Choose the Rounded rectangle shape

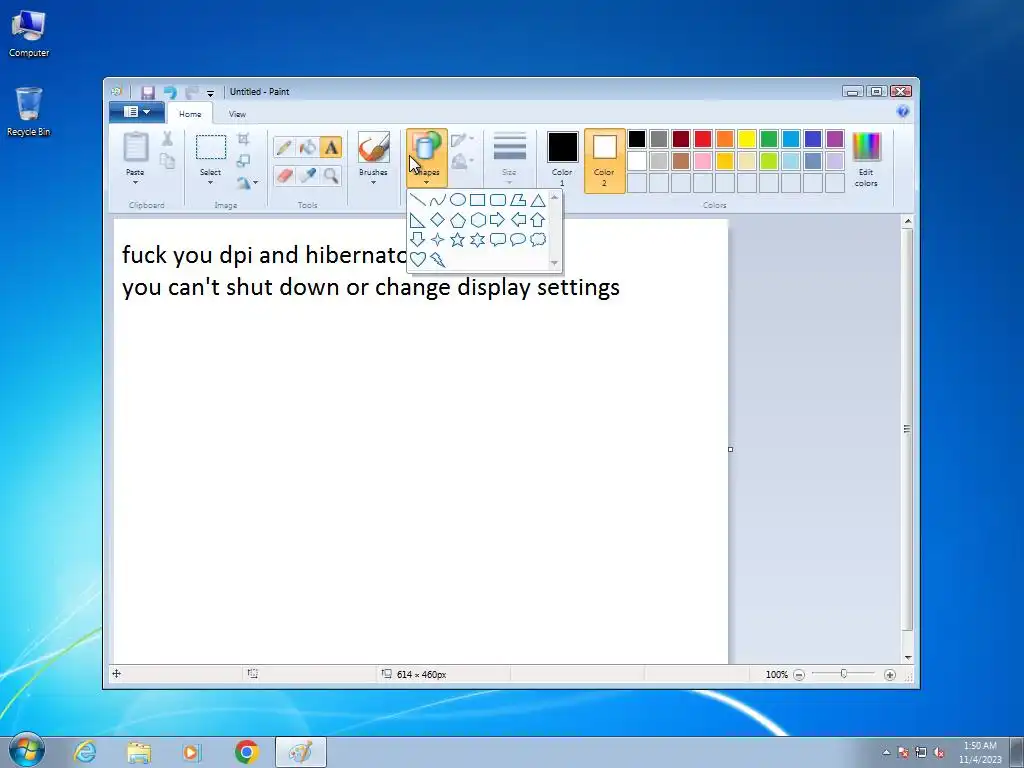pos(498,200)
